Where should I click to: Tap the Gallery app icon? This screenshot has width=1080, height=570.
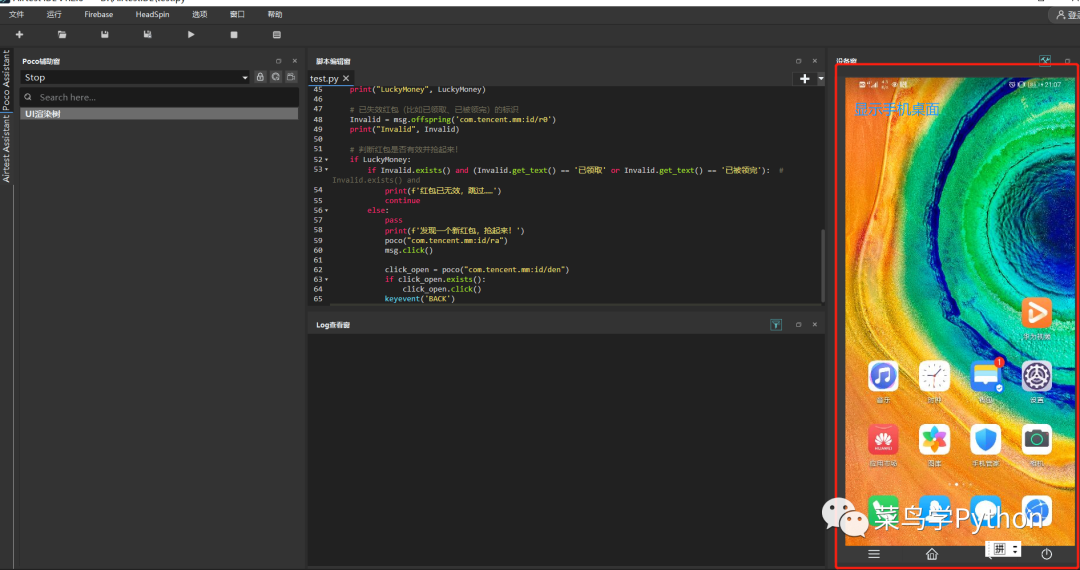[x=934, y=440]
